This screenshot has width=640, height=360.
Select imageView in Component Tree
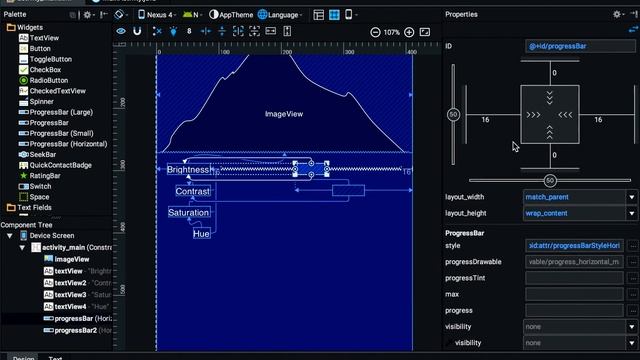click(x=67, y=259)
